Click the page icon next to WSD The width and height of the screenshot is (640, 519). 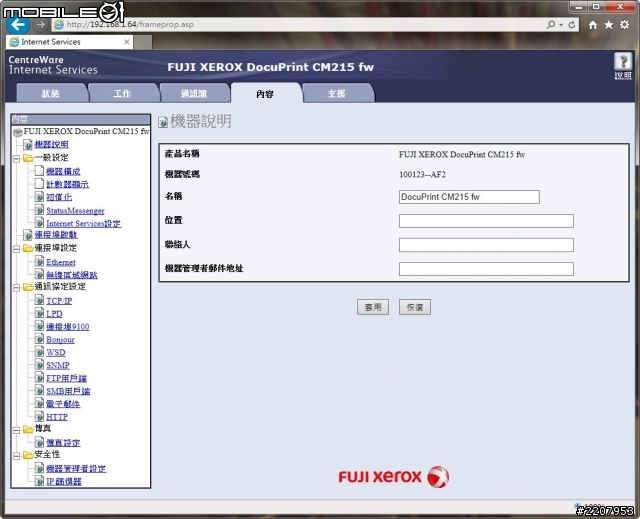point(39,352)
